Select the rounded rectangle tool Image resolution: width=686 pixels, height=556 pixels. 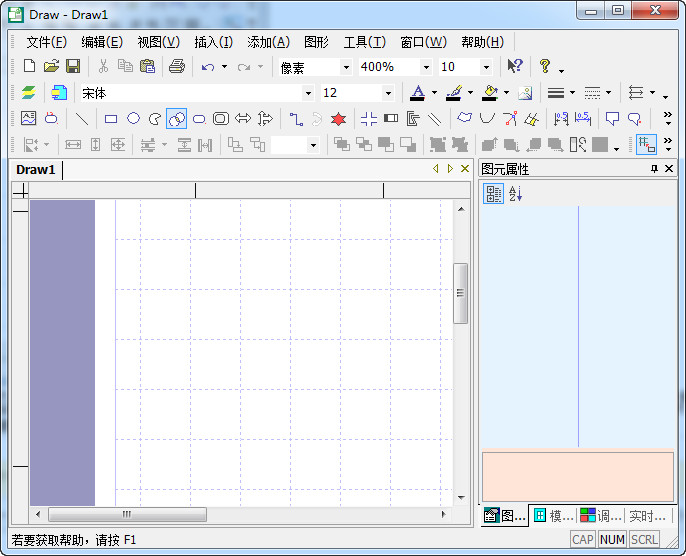point(199,119)
